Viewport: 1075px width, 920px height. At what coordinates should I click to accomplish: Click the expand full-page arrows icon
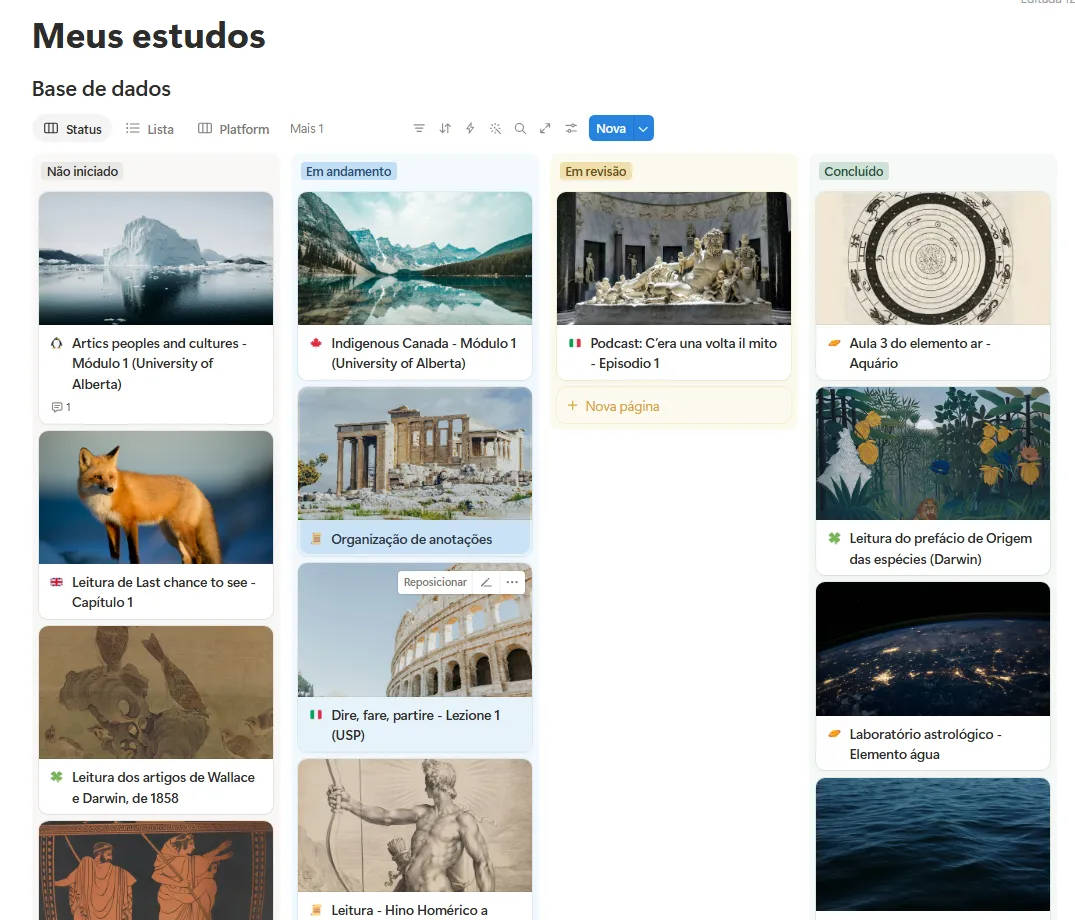pos(545,128)
